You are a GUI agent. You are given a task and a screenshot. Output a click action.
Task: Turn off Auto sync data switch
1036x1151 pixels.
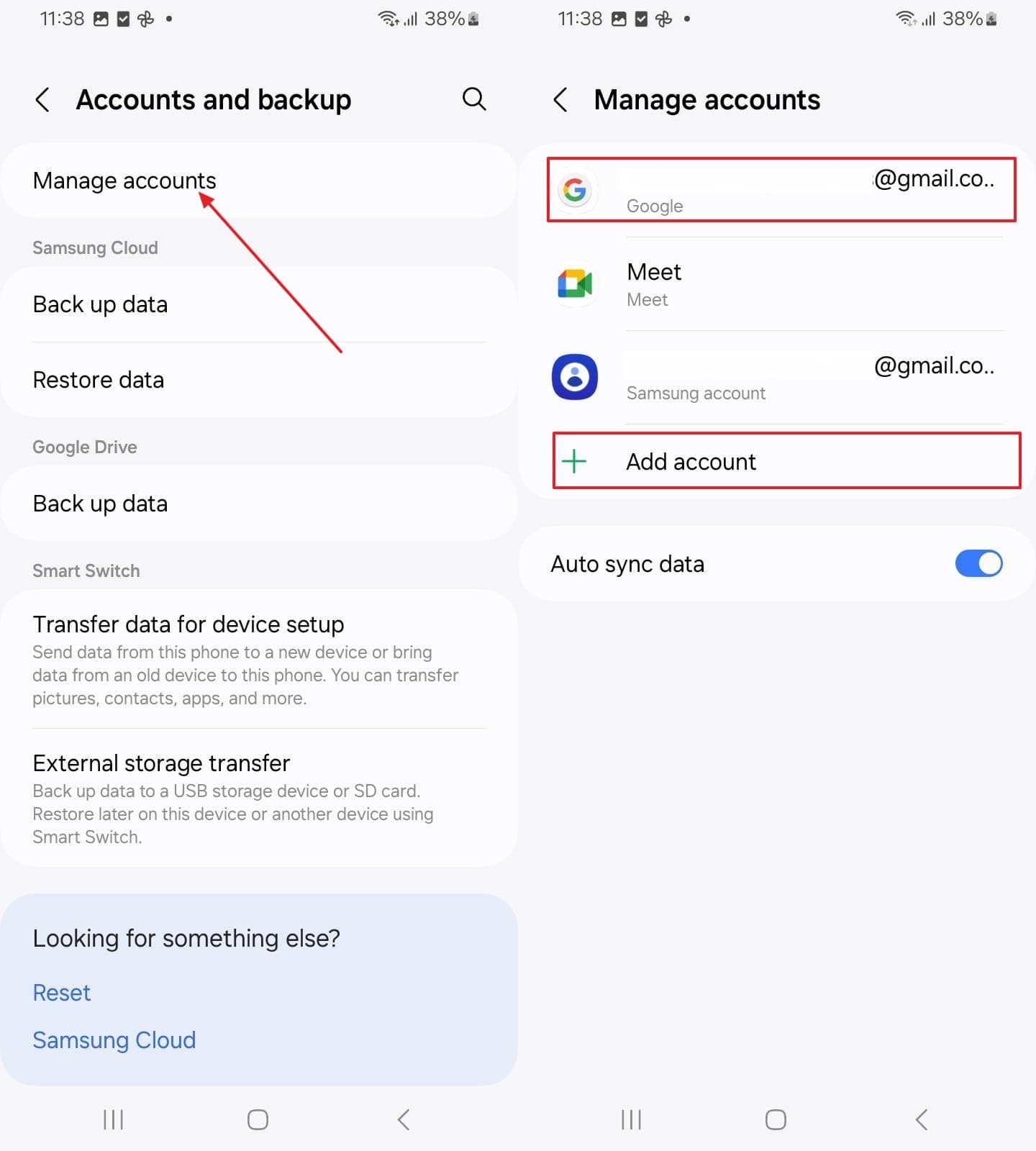point(978,564)
